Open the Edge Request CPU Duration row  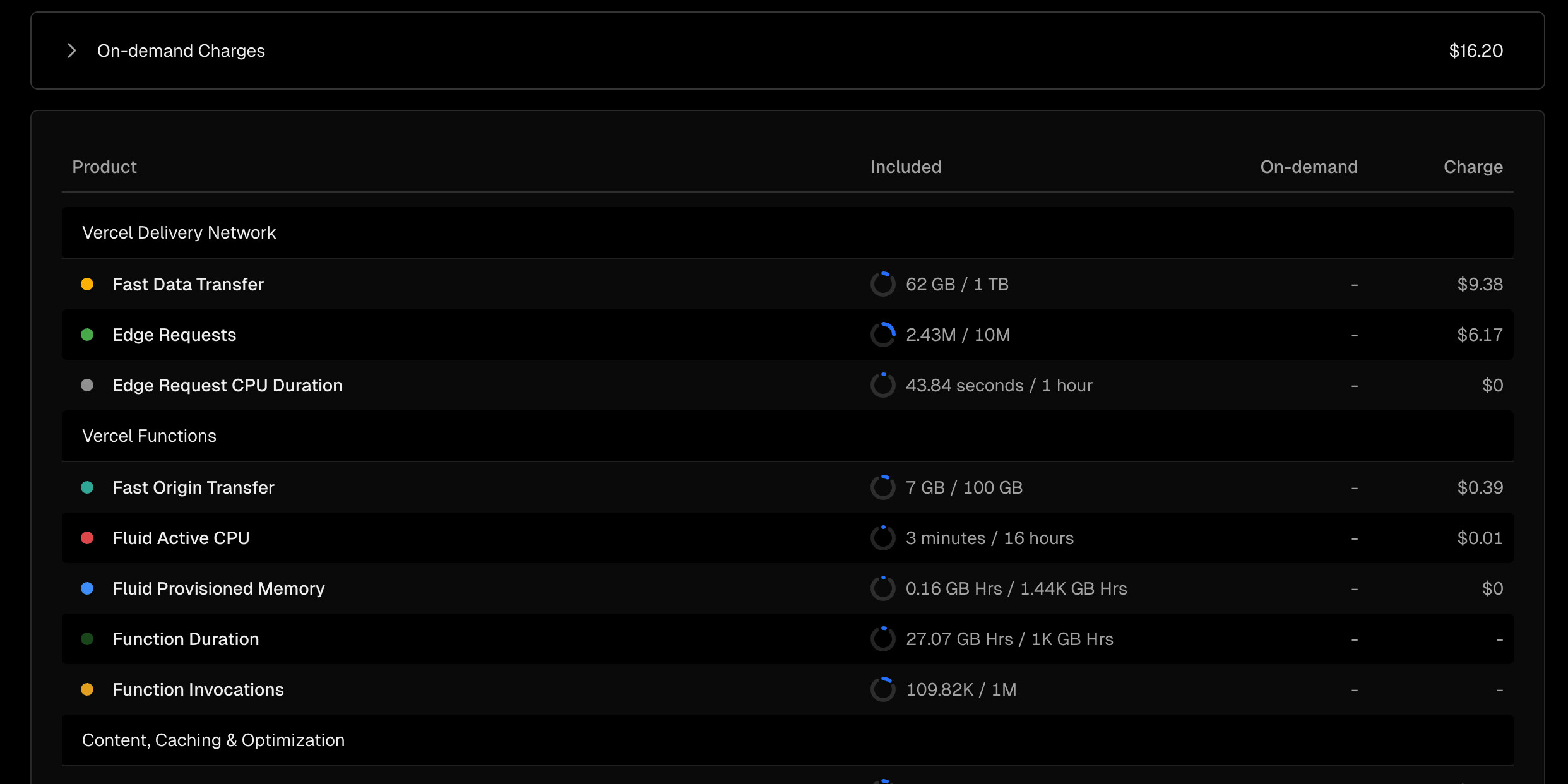click(788, 385)
